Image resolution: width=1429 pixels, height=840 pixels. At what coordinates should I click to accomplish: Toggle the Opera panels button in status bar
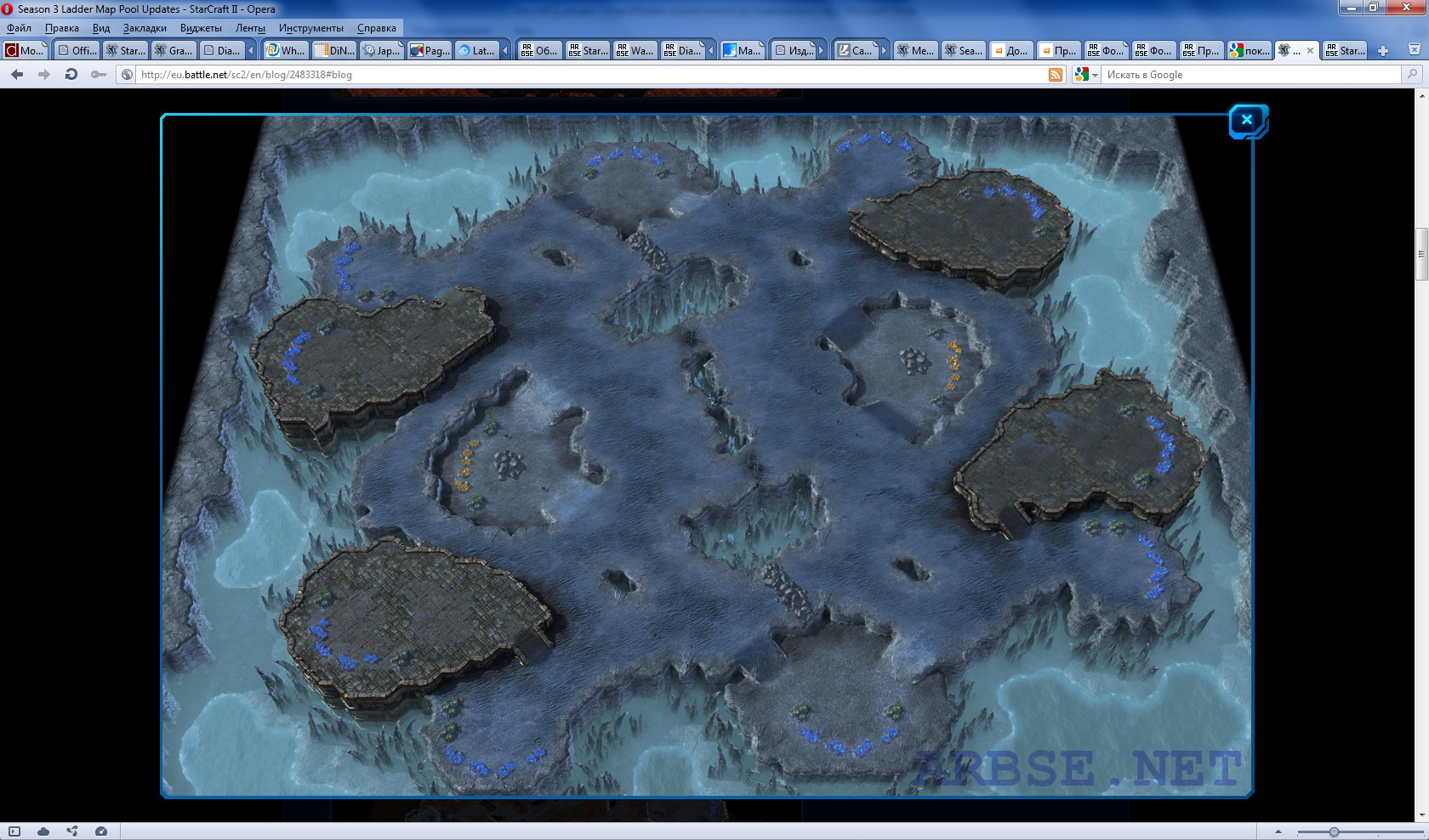14,831
